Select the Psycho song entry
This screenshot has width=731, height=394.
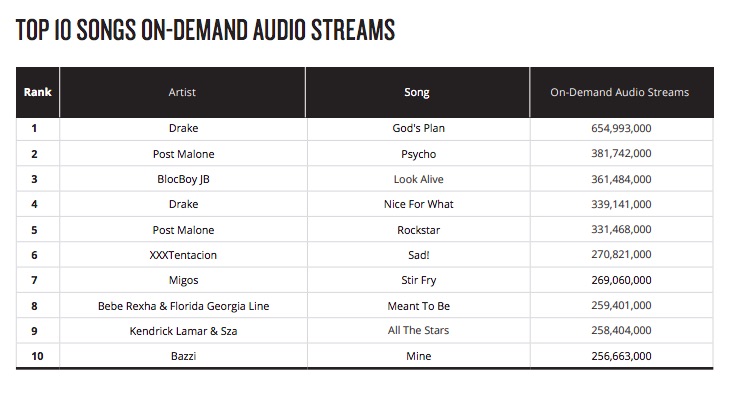pos(418,154)
